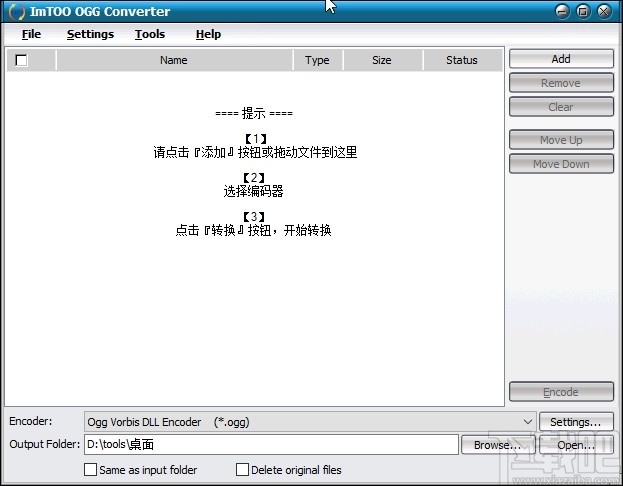The width and height of the screenshot is (623, 486).
Task: Click the '==== 提示 ====' heading text
Action: (x=254, y=114)
